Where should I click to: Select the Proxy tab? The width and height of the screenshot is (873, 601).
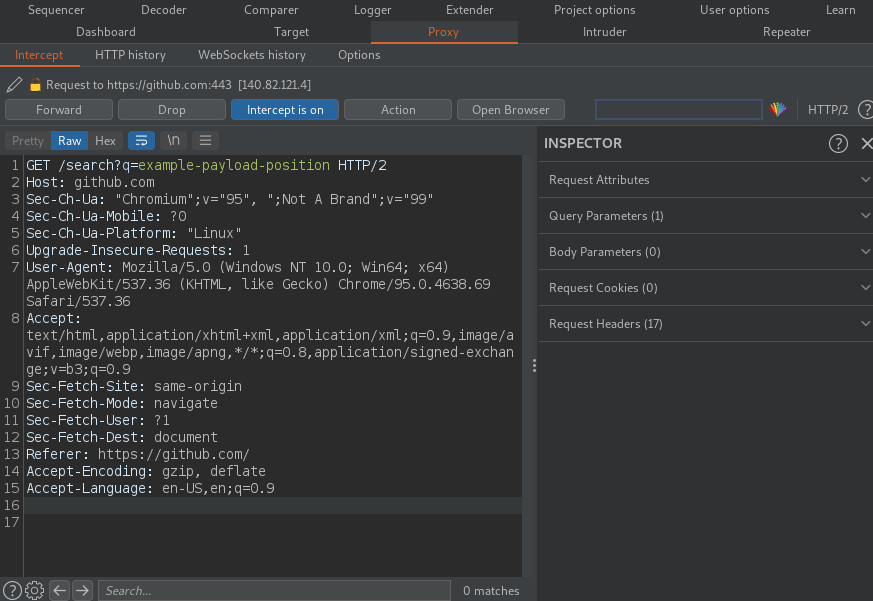pyautogui.click(x=444, y=32)
